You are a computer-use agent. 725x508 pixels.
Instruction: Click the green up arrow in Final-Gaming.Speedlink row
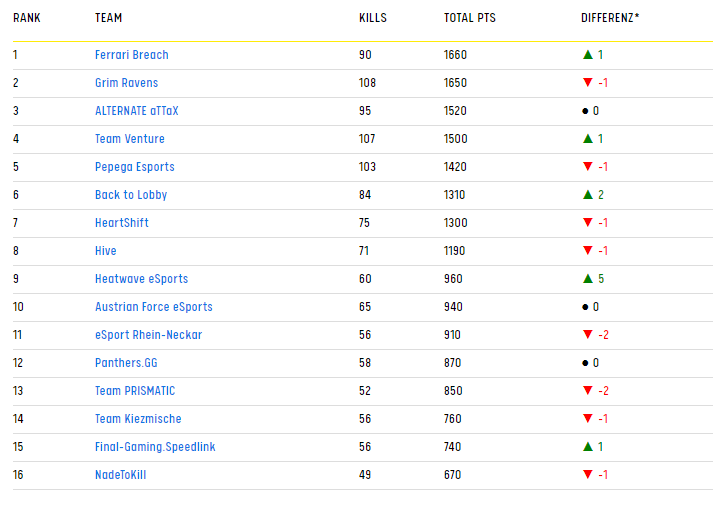point(588,447)
